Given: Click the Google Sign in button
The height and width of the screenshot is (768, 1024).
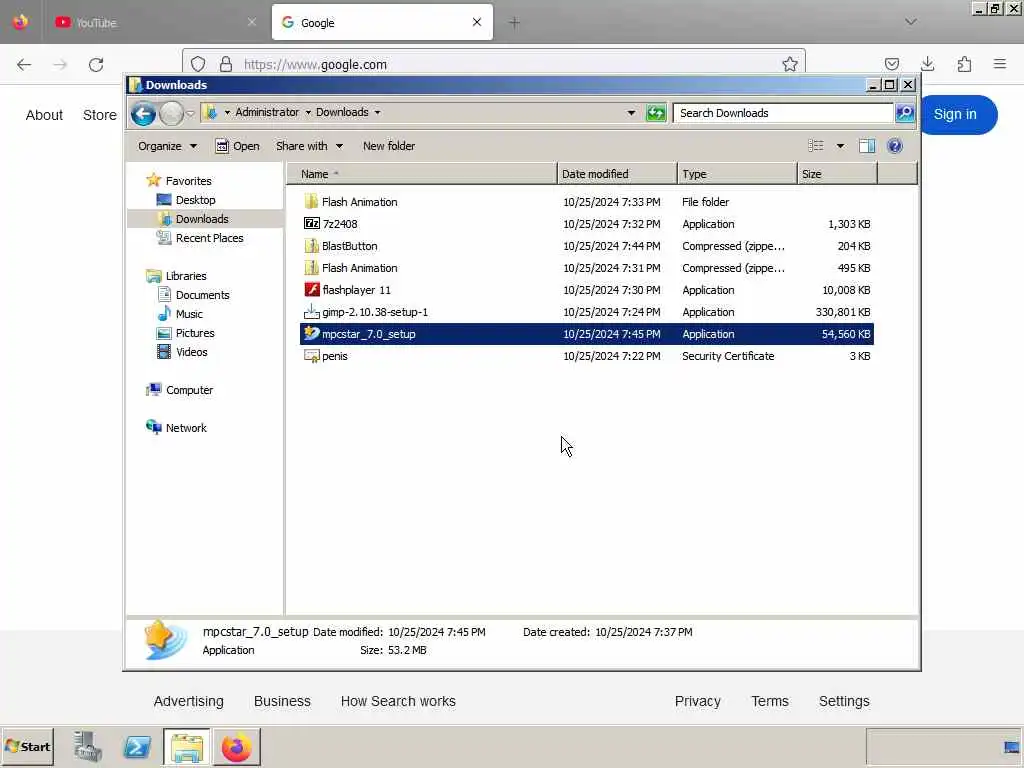Looking at the screenshot, I should (x=955, y=114).
